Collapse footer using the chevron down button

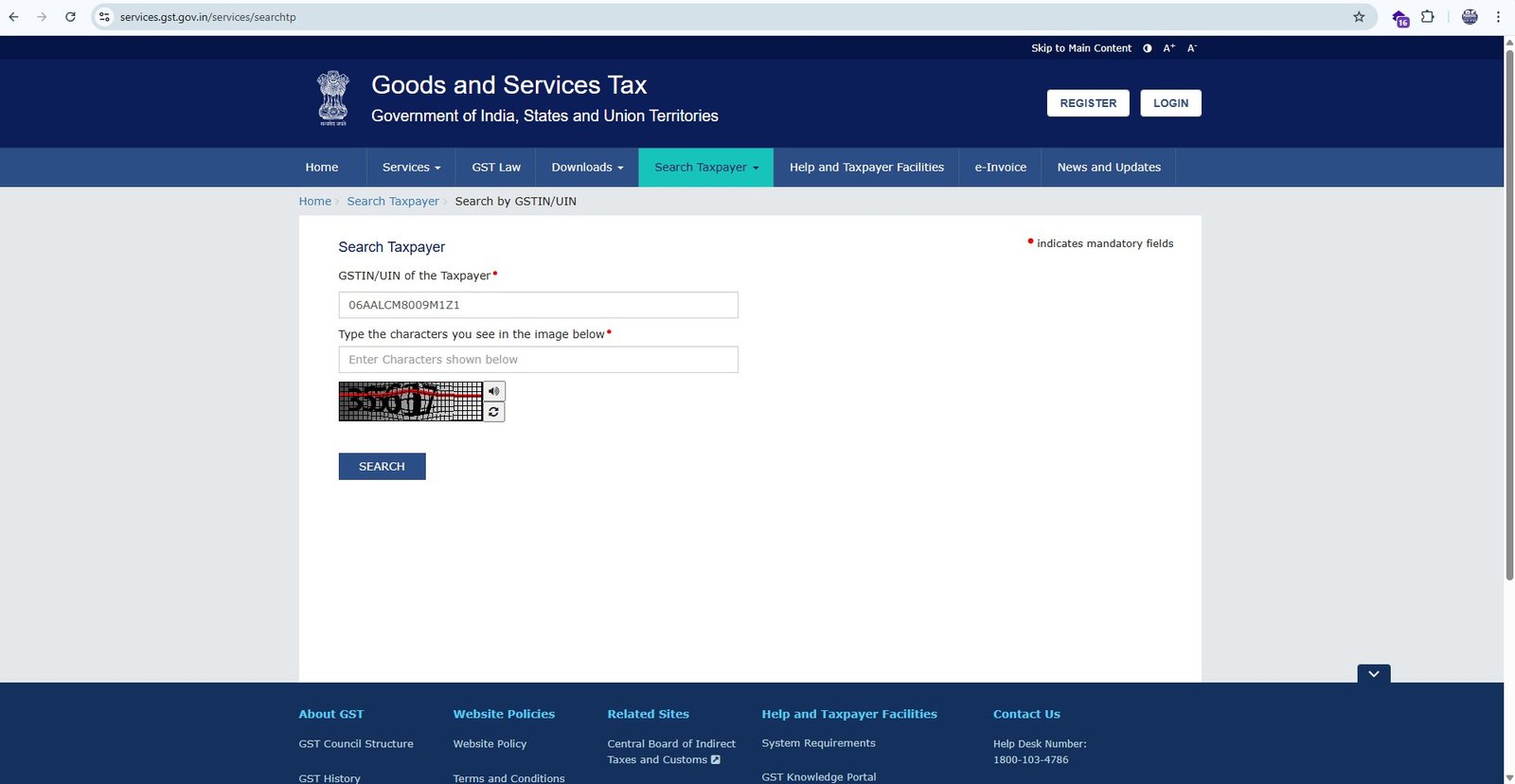coord(1373,673)
